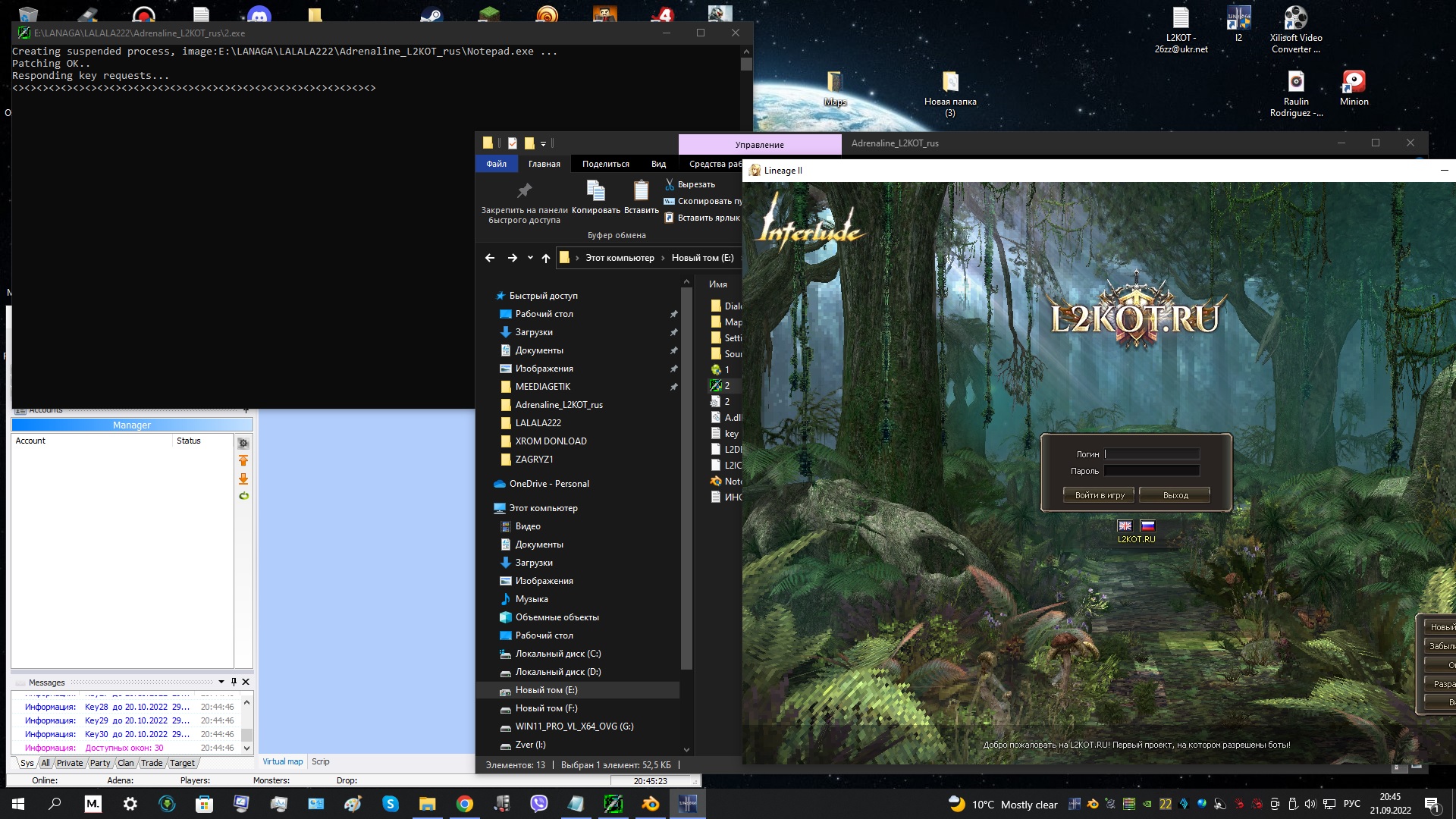Screen dimensions: 1456x819
Task: Click the console window scrollbar thumb
Action: (x=746, y=64)
